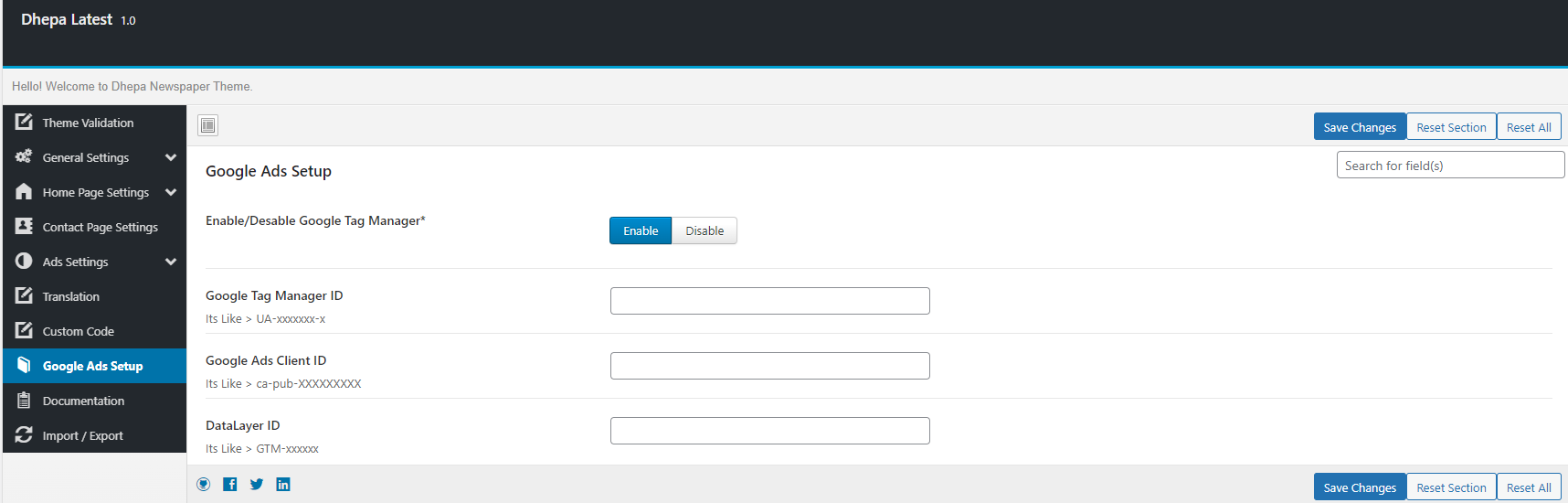Screen dimensions: 1568x503
Task: Open the Twitter footer icon
Action: pos(257,485)
